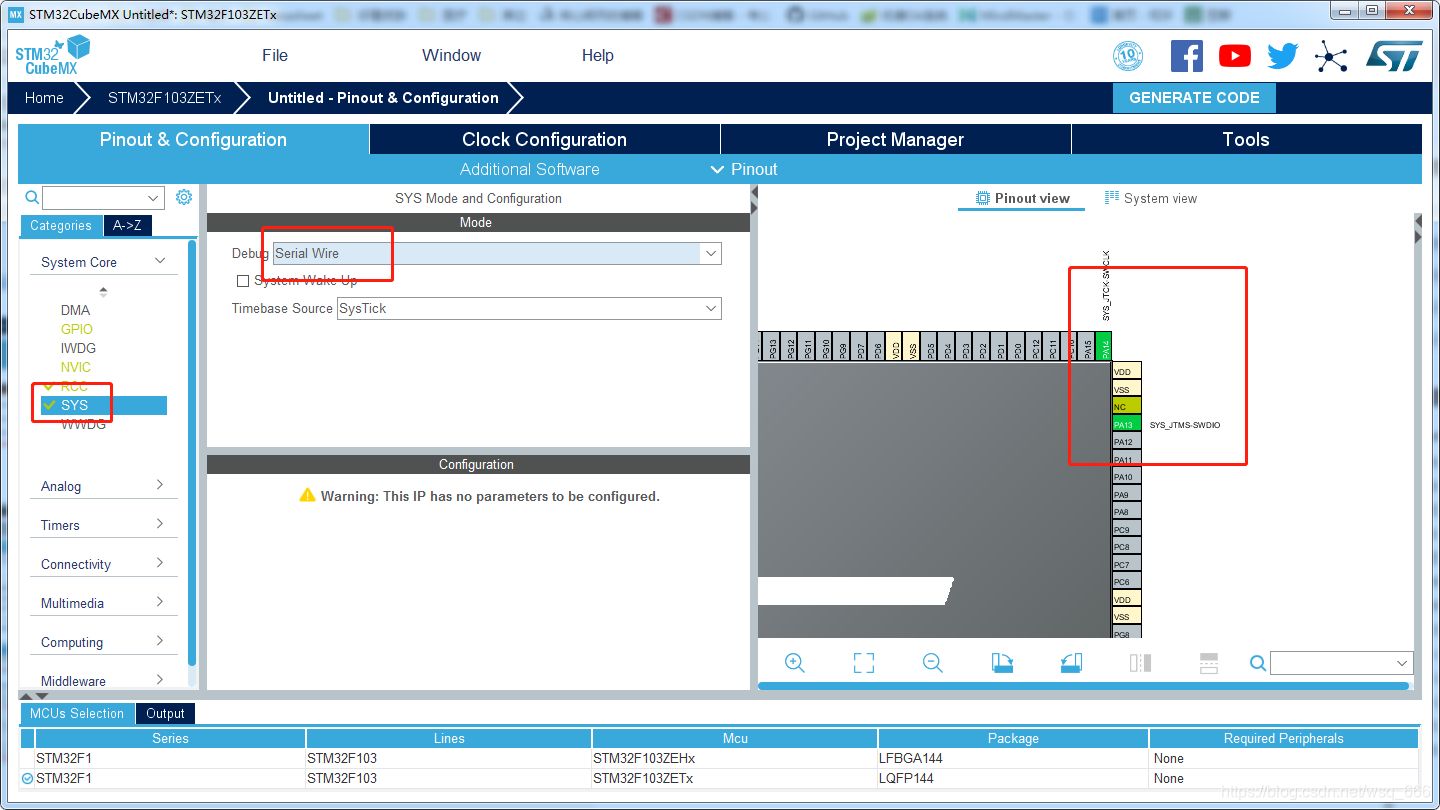Open the Facebook icon link

pos(1186,56)
